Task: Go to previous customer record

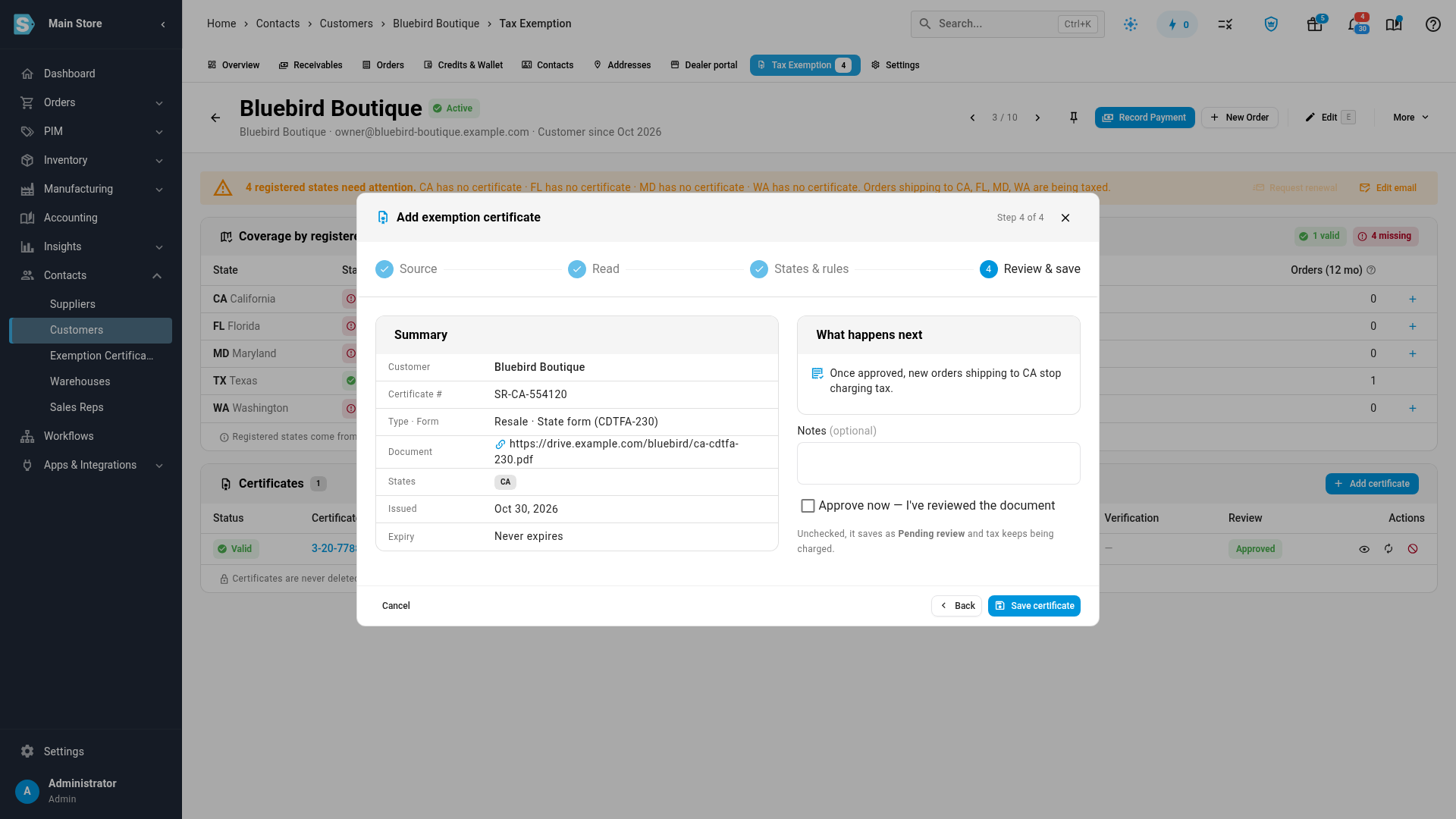Action: coord(972,118)
